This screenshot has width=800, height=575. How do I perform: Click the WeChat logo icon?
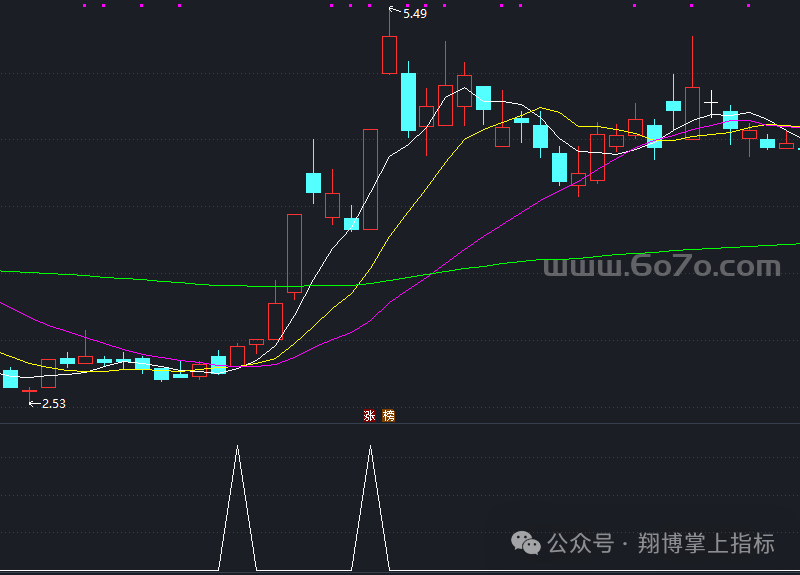527,543
